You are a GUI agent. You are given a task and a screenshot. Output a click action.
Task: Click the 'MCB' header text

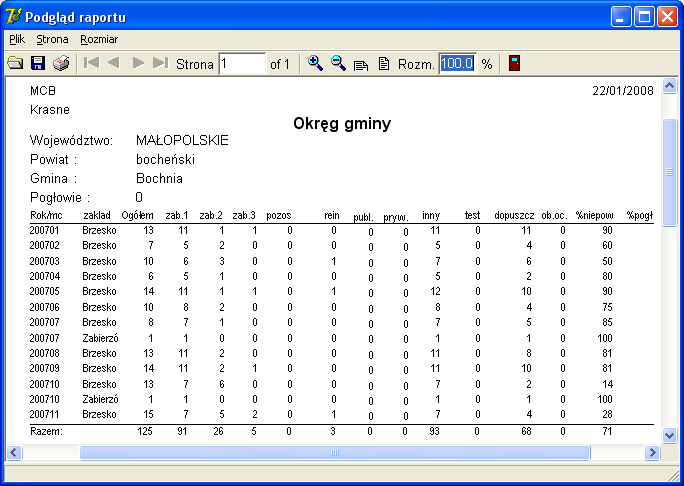tap(43, 91)
